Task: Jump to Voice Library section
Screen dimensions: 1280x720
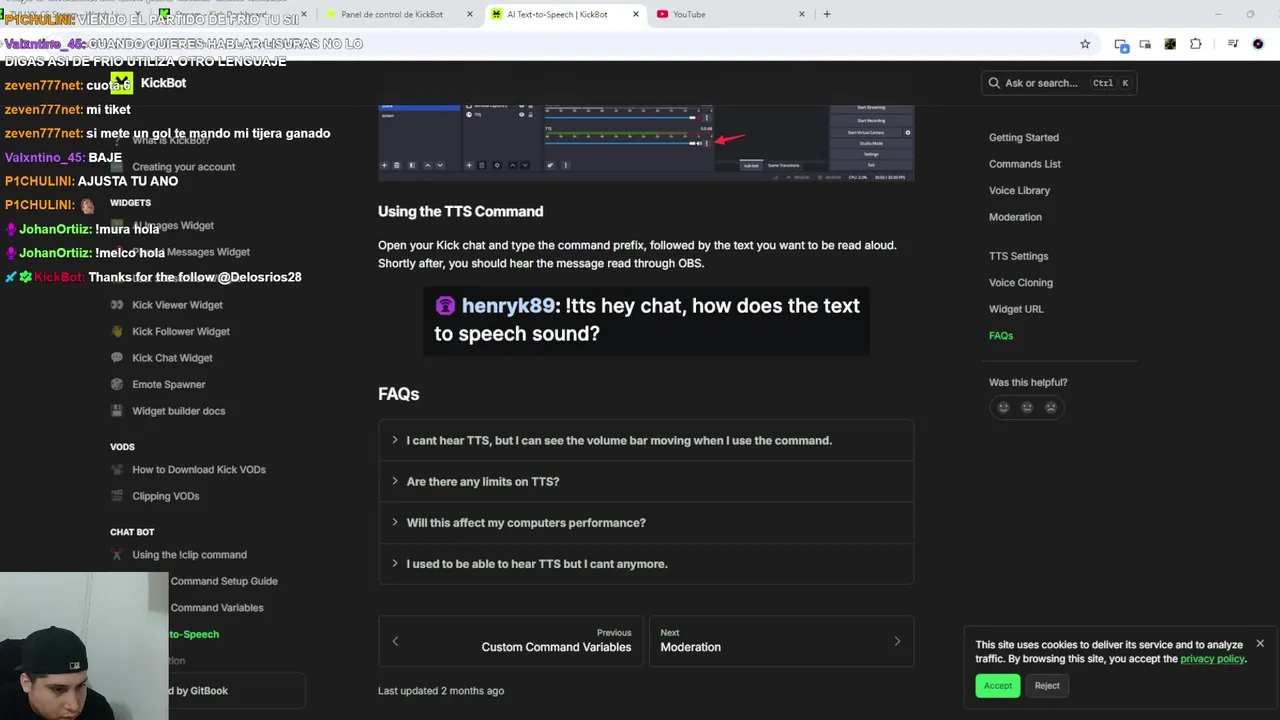Action: point(1019,190)
